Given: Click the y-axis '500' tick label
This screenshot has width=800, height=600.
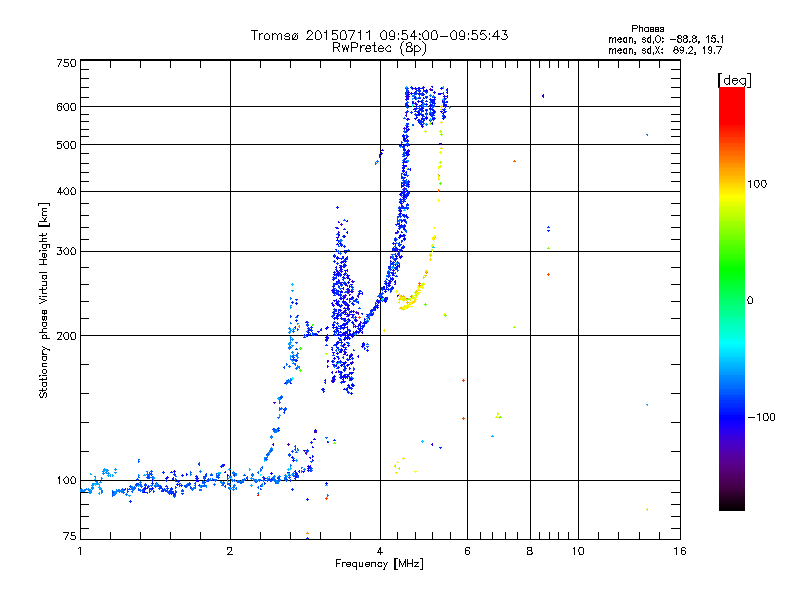Looking at the screenshot, I should (x=66, y=145).
